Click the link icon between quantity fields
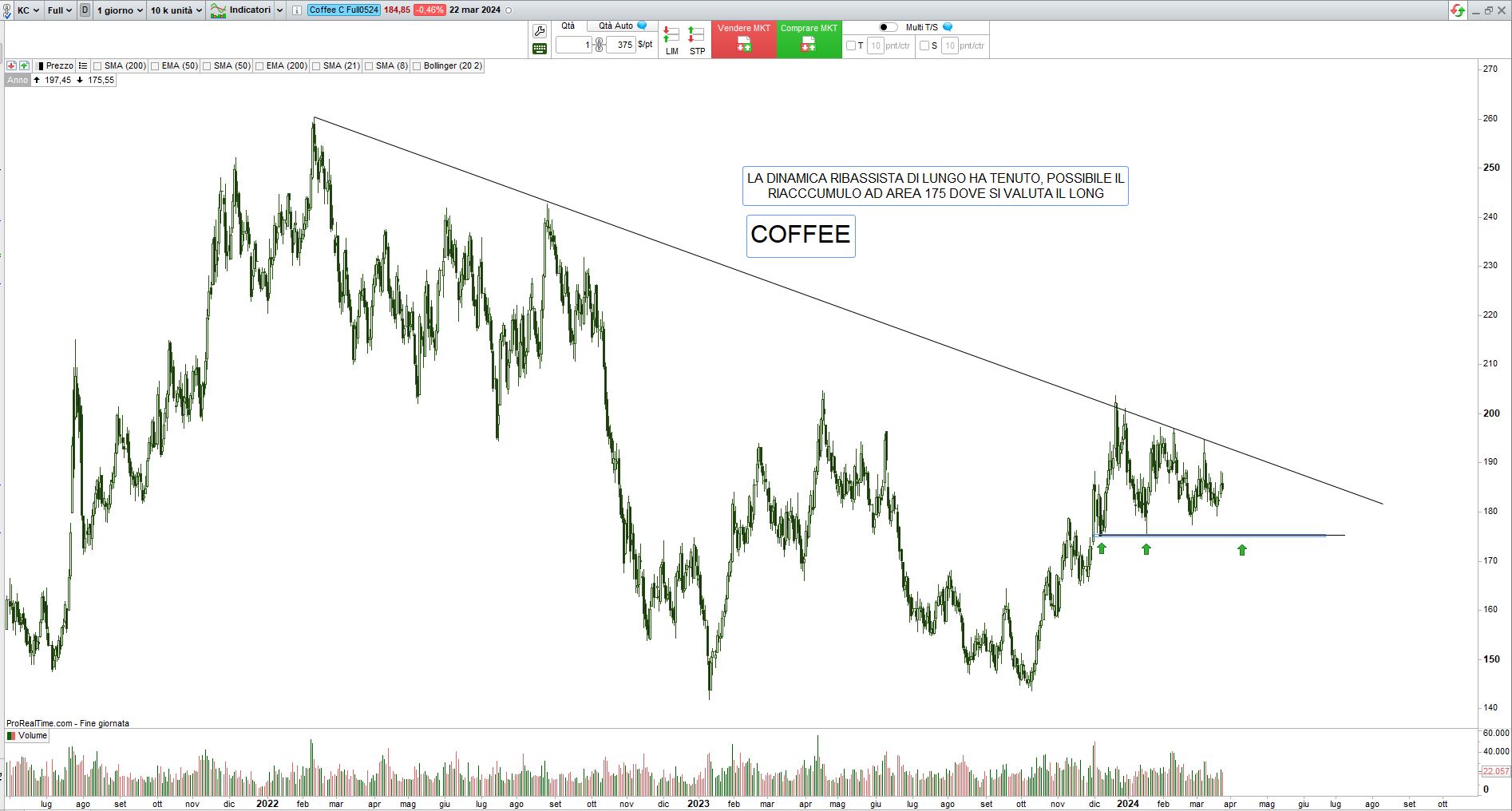This screenshot has height=811, width=1512. click(600, 45)
